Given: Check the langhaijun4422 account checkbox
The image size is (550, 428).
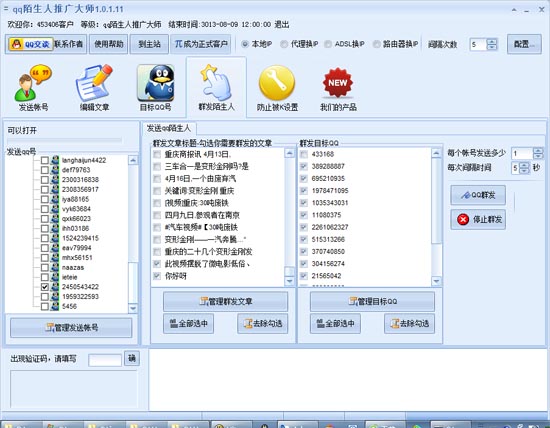Looking at the screenshot, I should (x=45, y=160).
